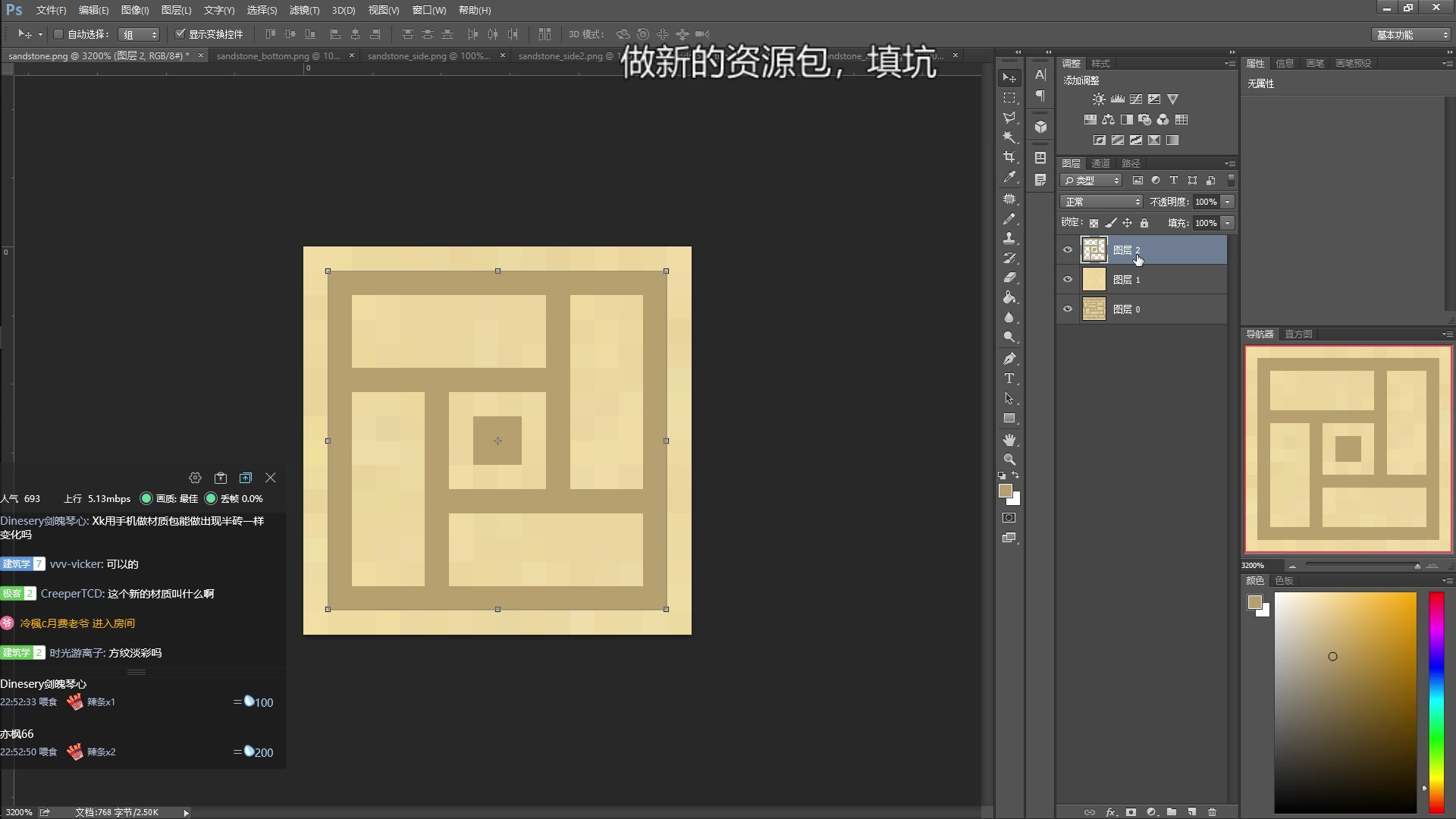Select the Dodge tool
The height and width of the screenshot is (819, 1456).
pyautogui.click(x=1009, y=337)
